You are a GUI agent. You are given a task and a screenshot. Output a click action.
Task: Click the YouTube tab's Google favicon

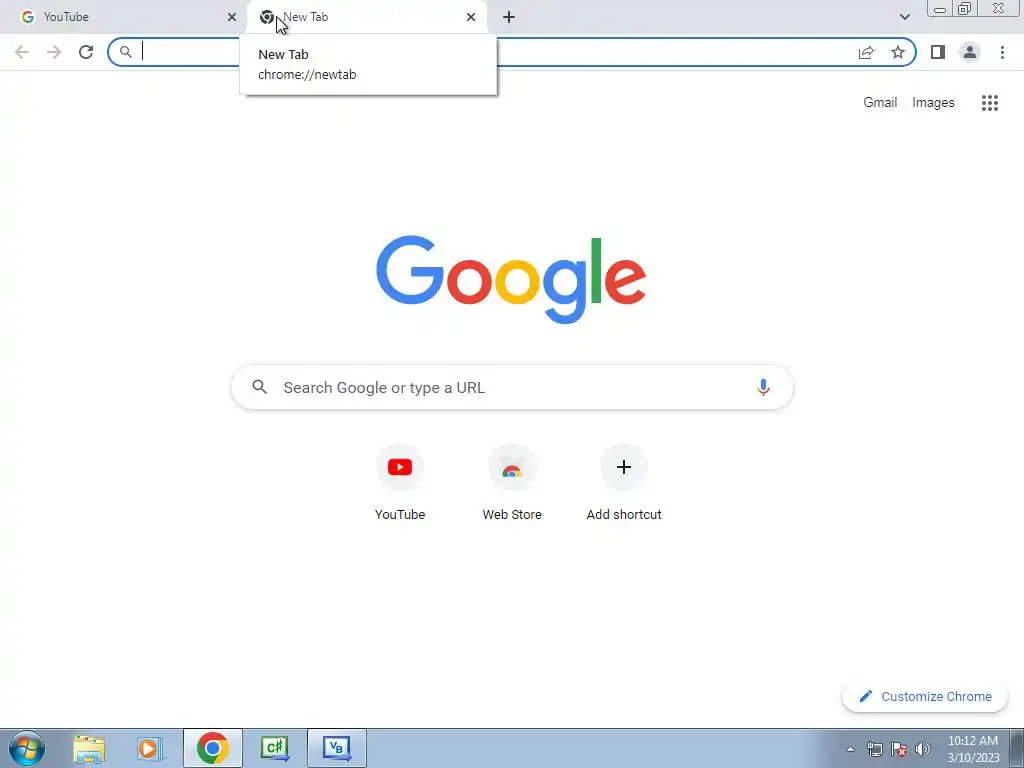27,17
